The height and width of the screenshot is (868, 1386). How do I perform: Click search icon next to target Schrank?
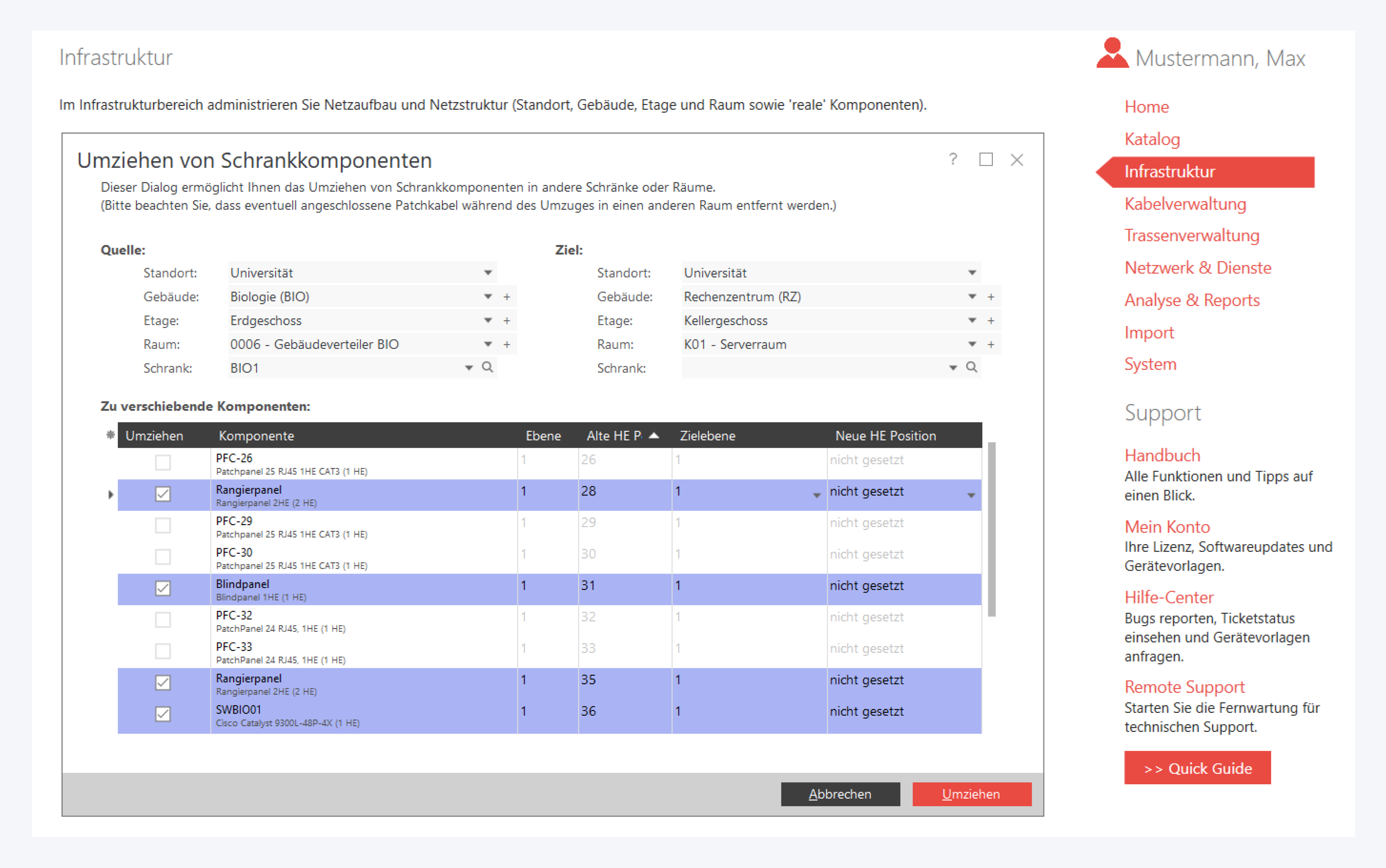[972, 368]
